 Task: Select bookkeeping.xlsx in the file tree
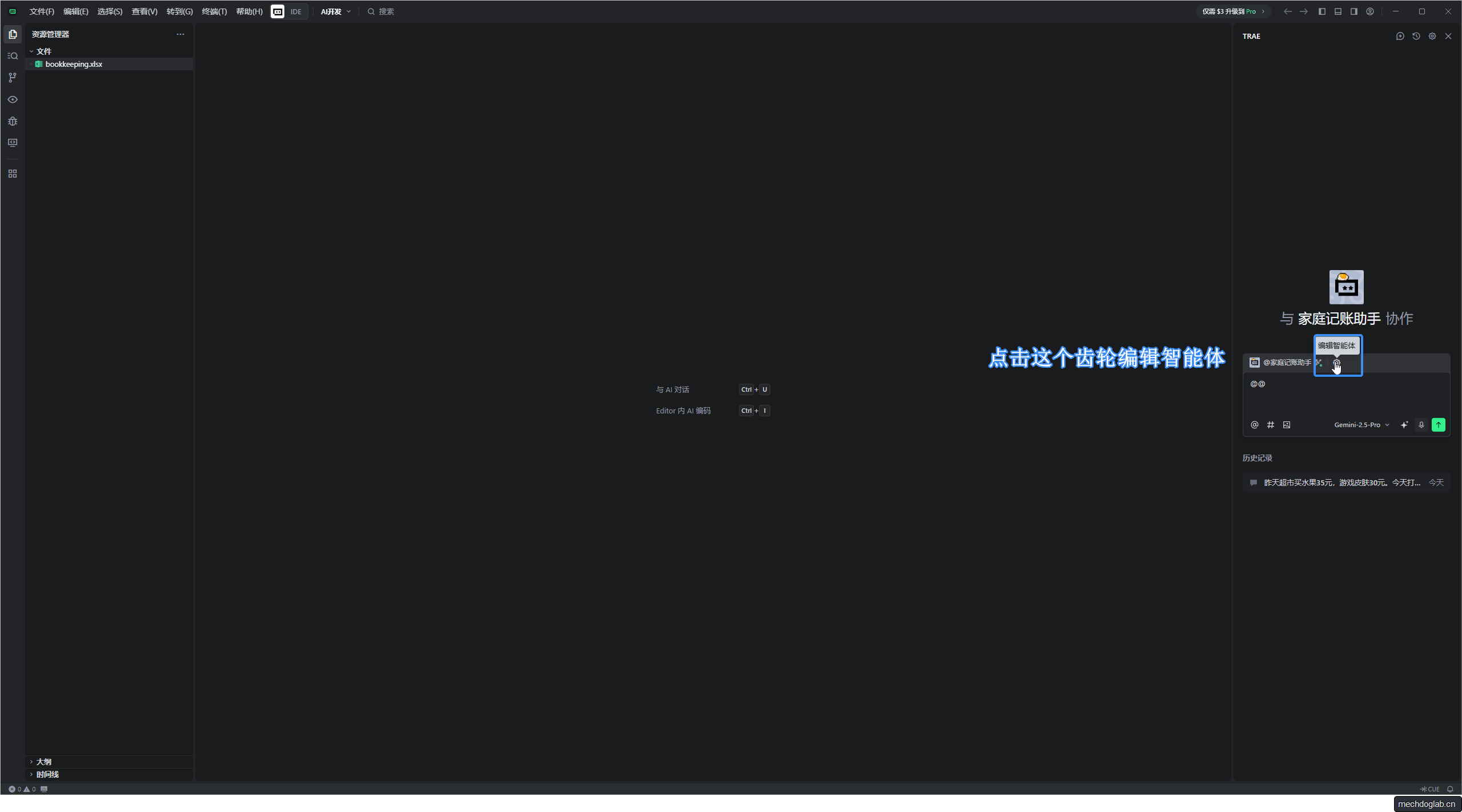click(x=74, y=64)
